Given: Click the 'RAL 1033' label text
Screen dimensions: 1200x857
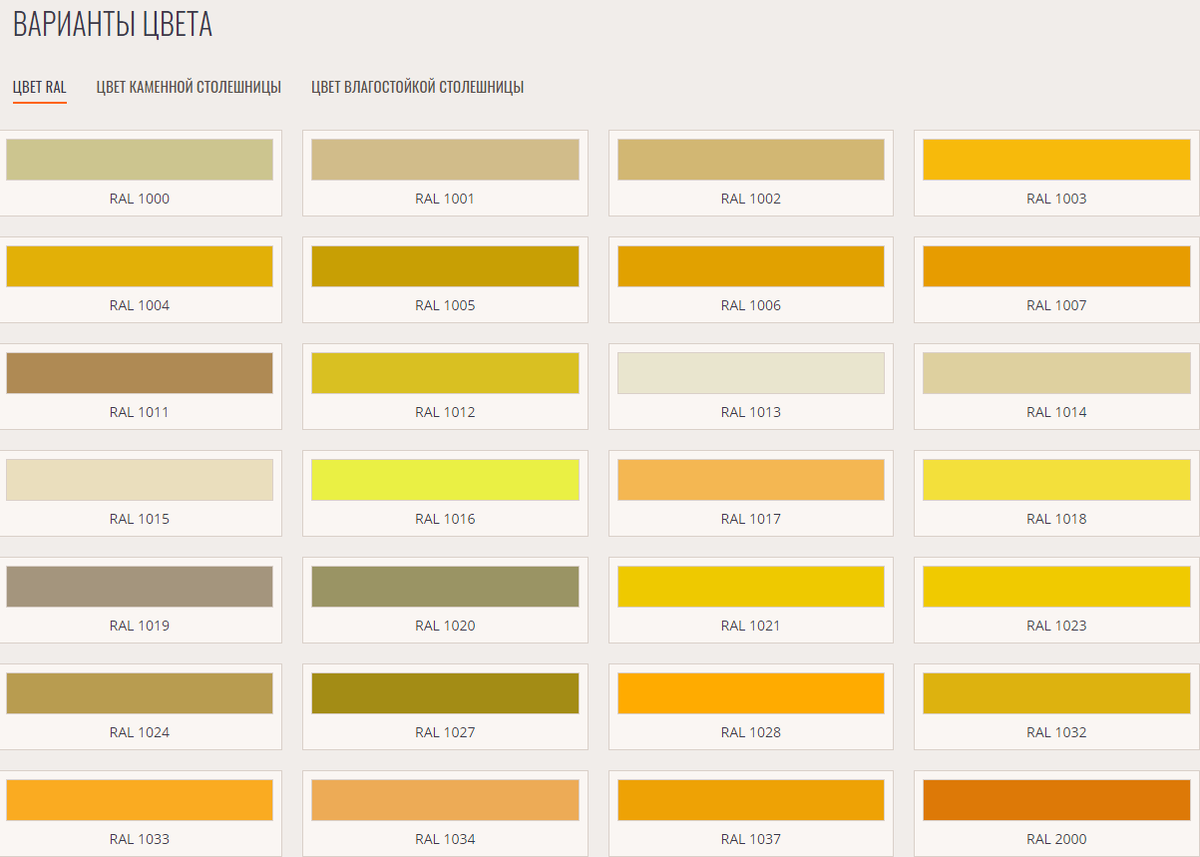Looking at the screenshot, I should click(x=140, y=839).
